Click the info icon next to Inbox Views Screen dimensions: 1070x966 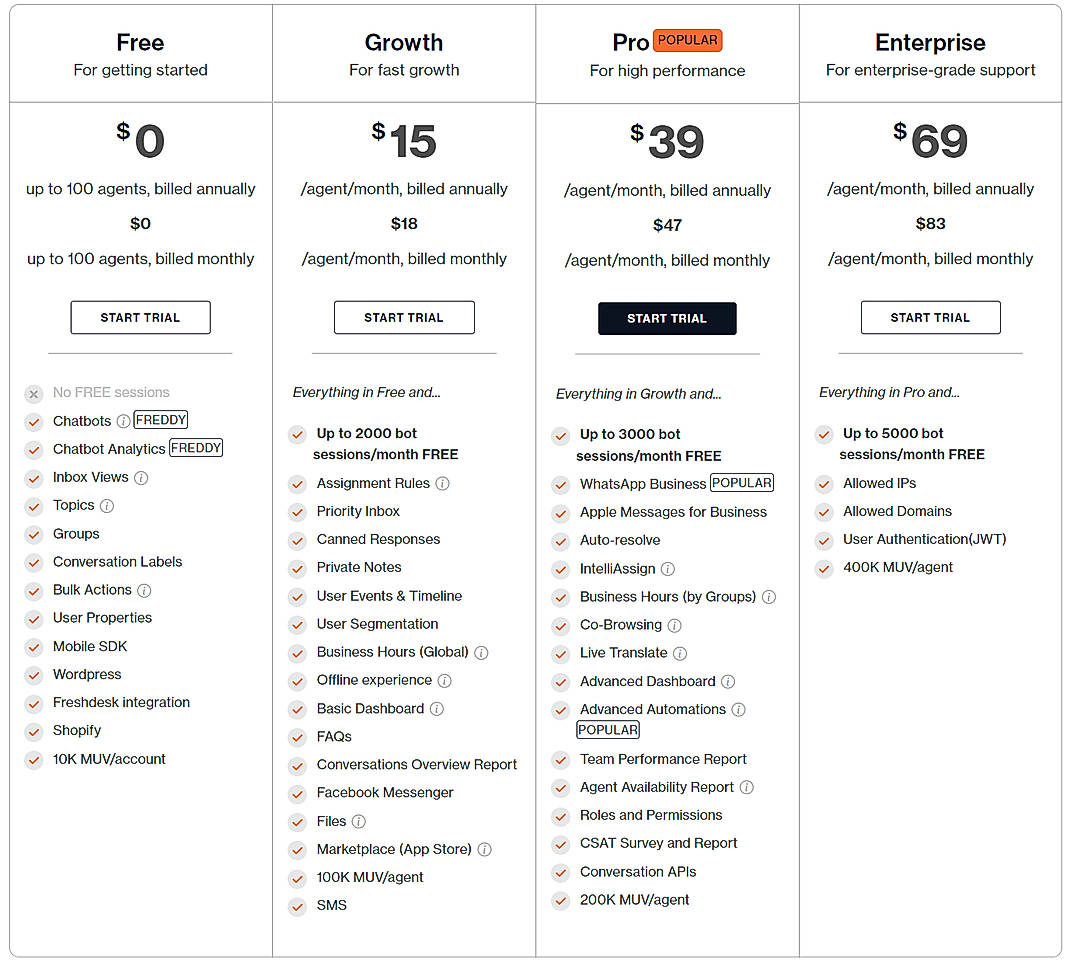(141, 477)
